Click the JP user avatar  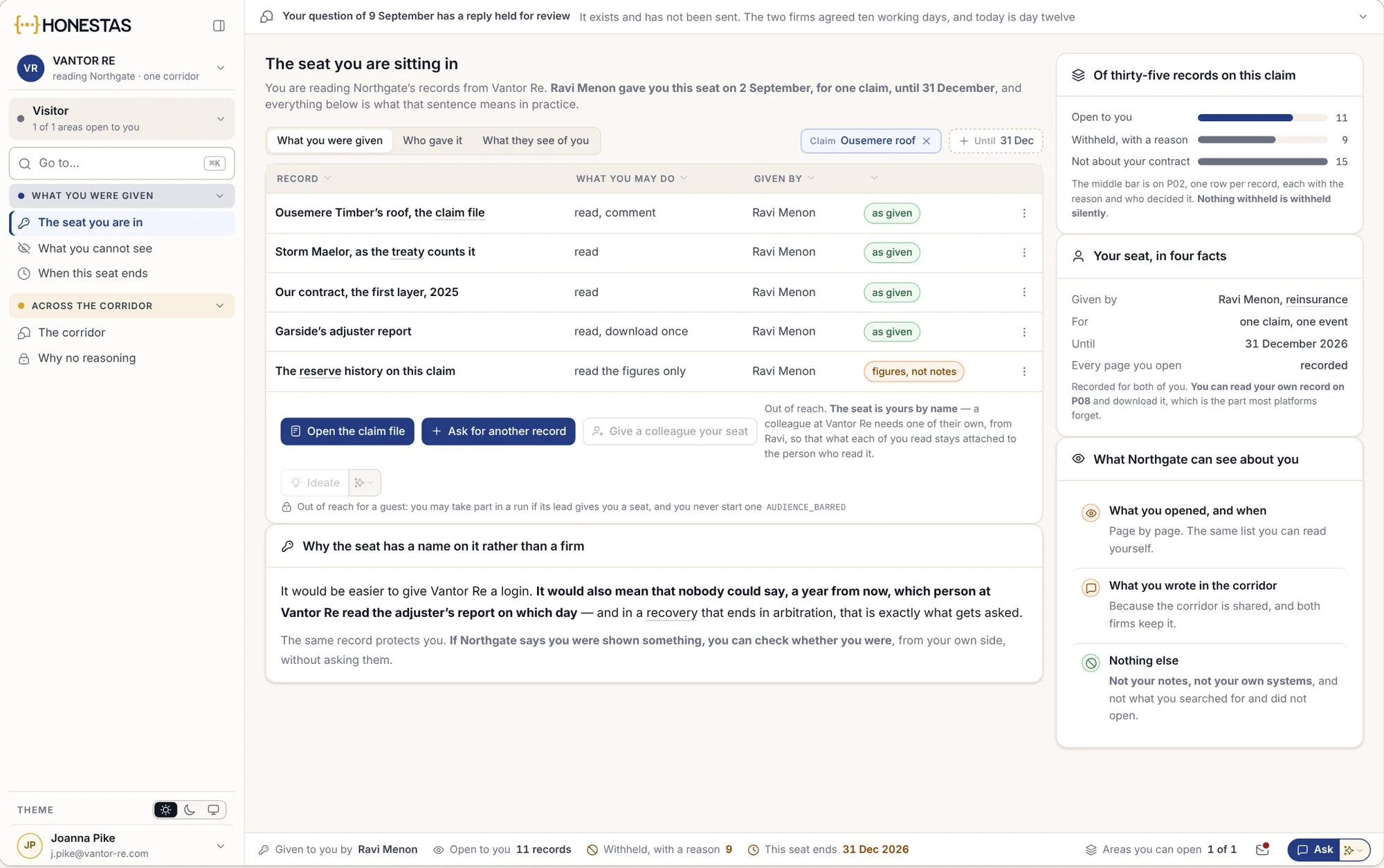click(x=30, y=845)
